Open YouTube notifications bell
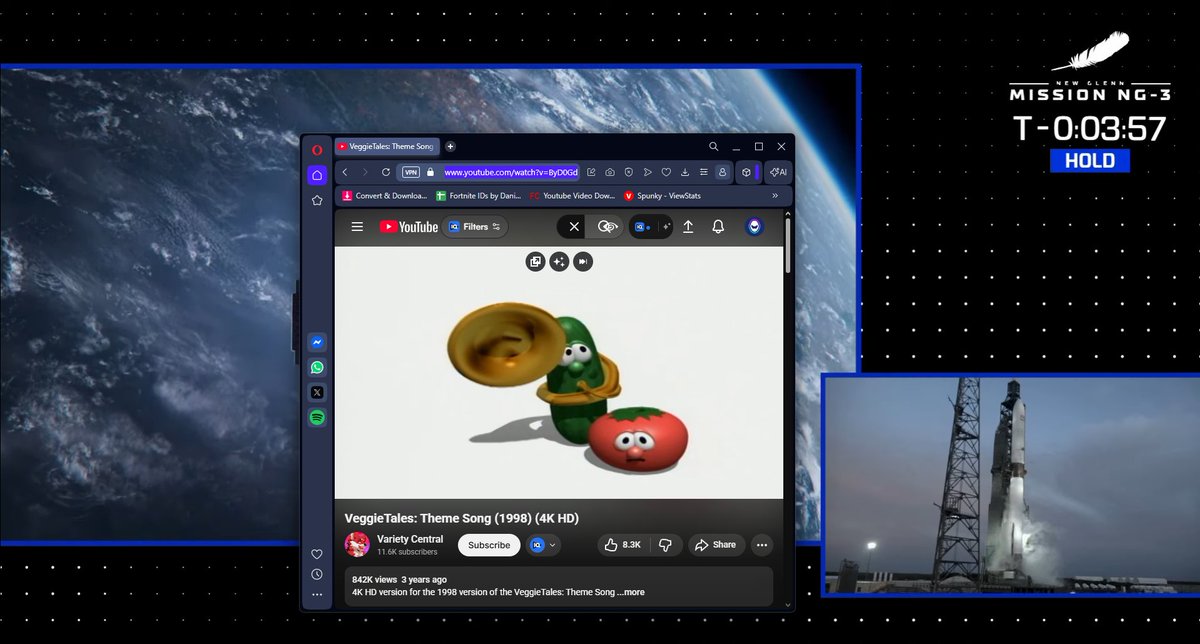This screenshot has height=644, width=1200. point(718,227)
